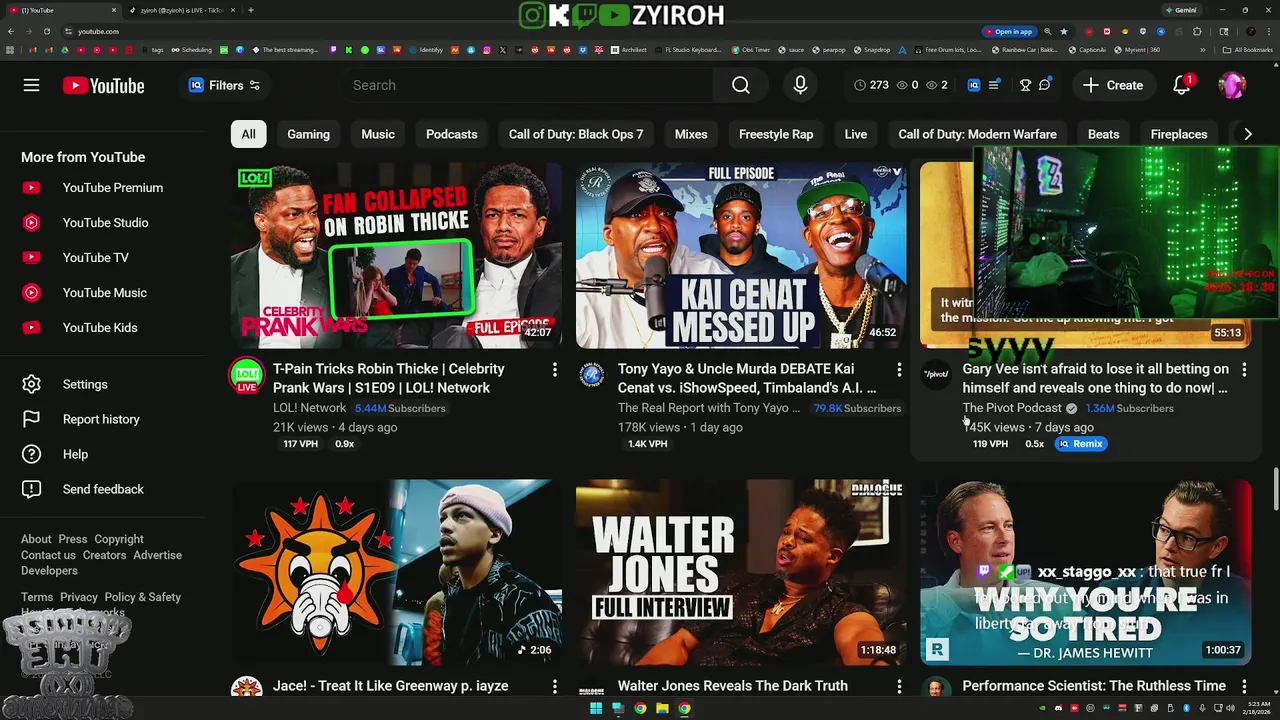Open the Kai Cenat Messed Up thumbnail
Image resolution: width=1280 pixels, height=720 pixels.
tap(741, 255)
